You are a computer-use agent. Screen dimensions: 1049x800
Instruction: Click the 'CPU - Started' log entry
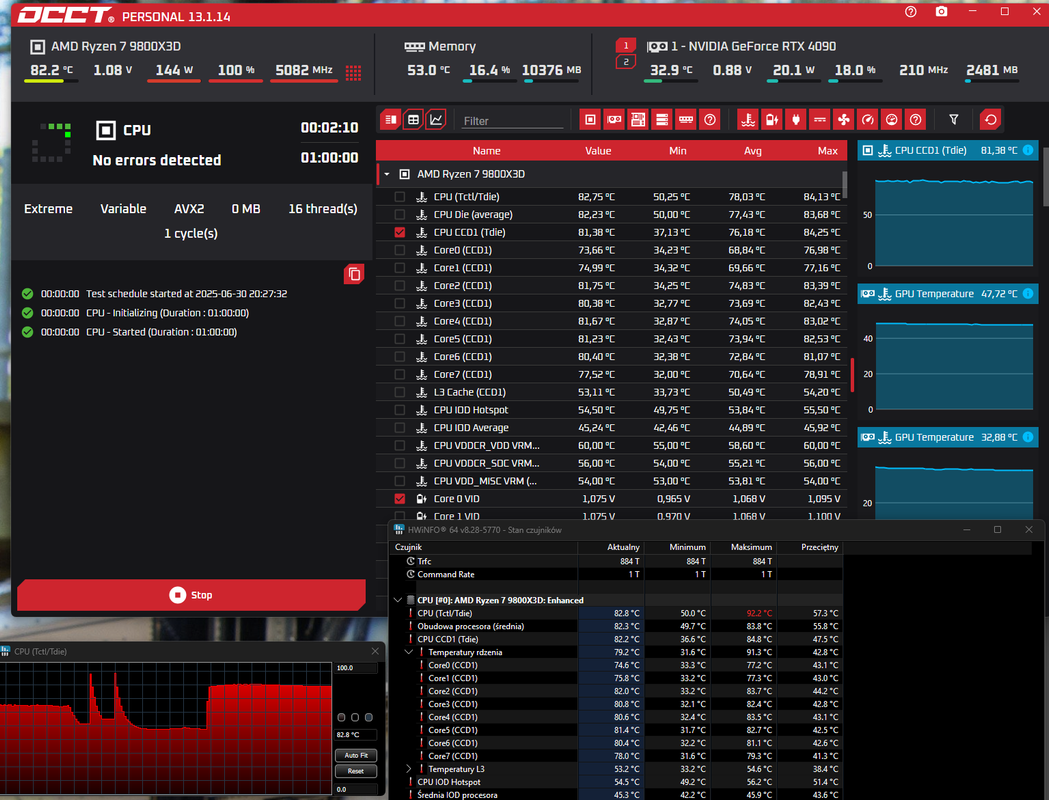click(x=161, y=332)
